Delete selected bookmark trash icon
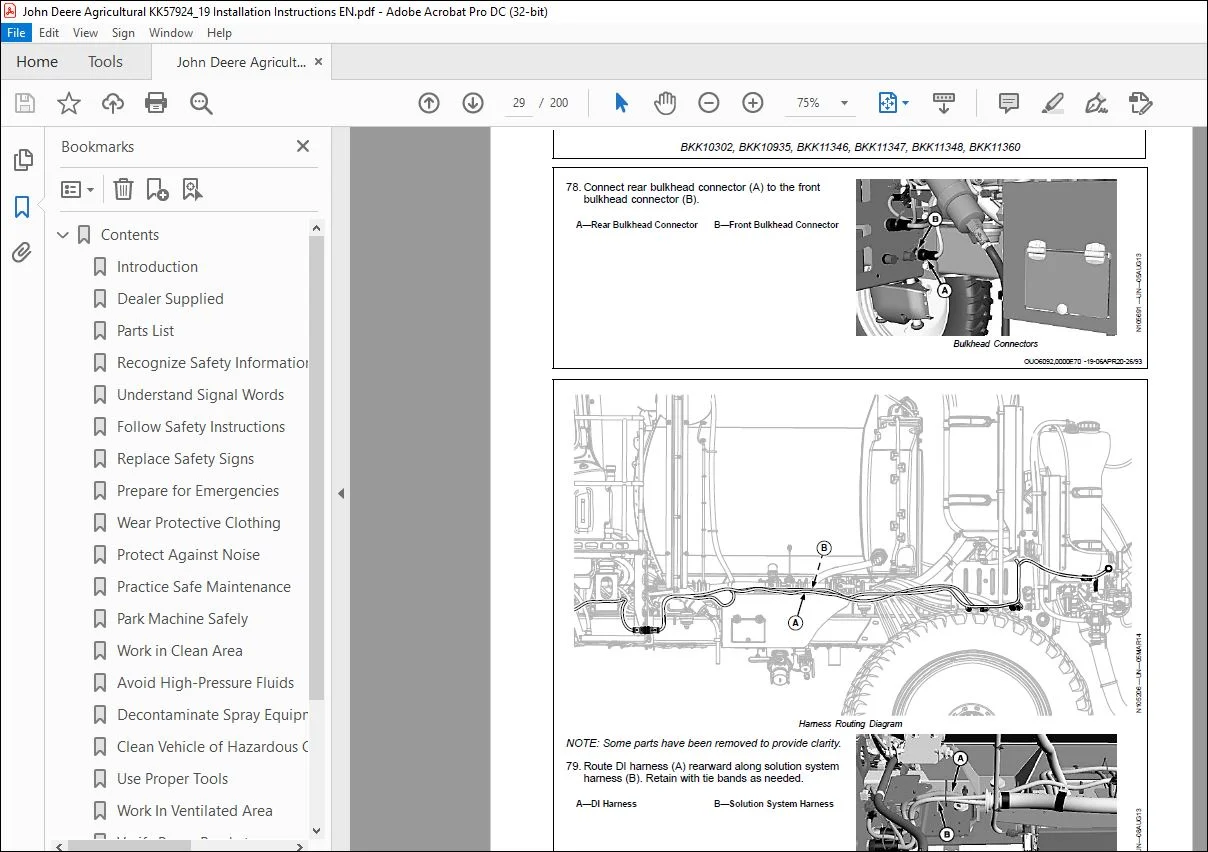The height and width of the screenshot is (852, 1208). (x=123, y=189)
